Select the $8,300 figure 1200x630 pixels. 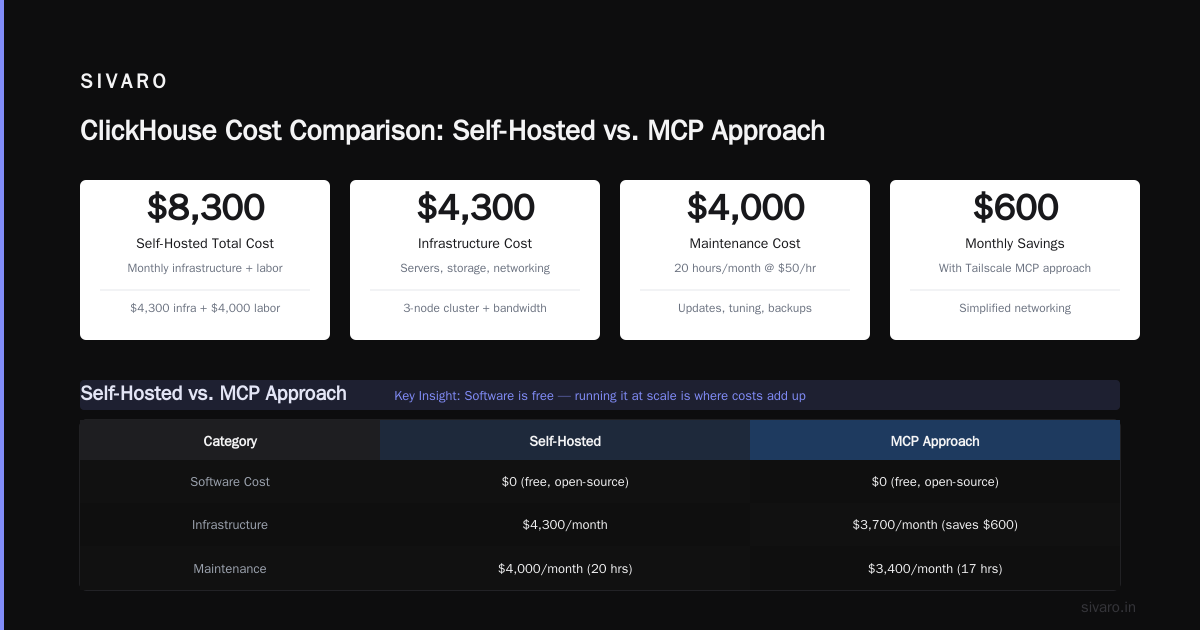(205, 207)
